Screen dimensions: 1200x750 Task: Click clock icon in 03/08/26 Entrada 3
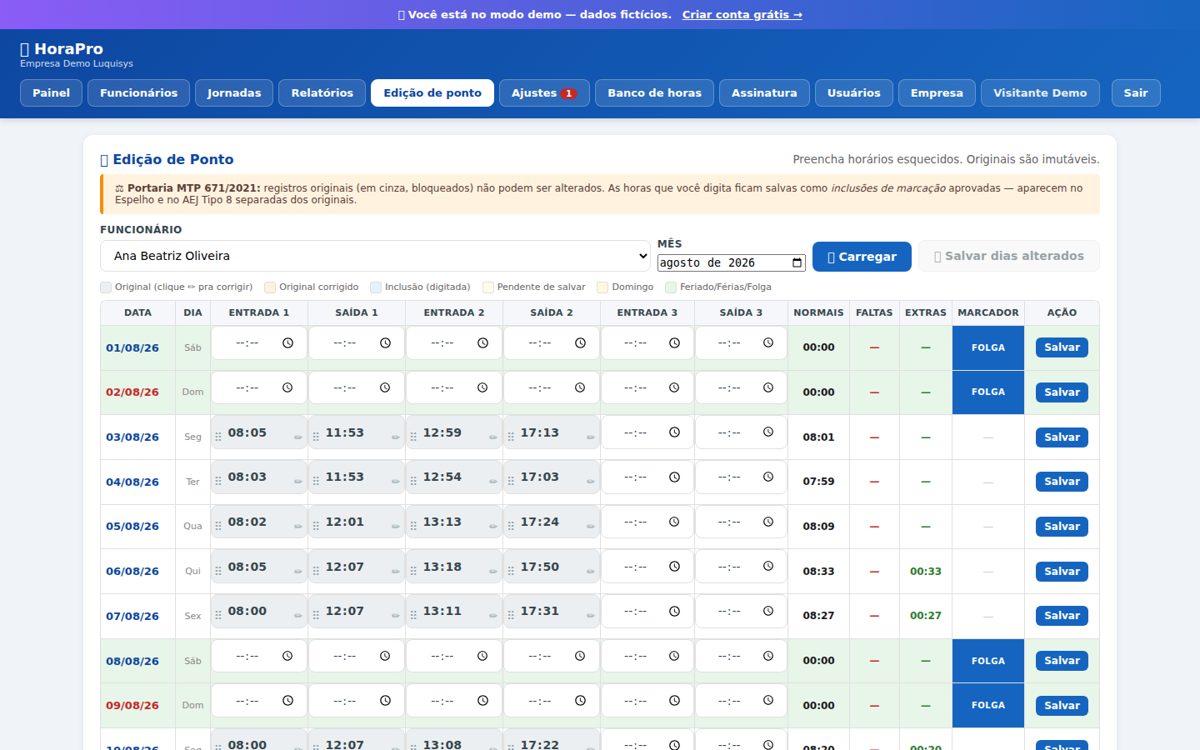tap(675, 433)
